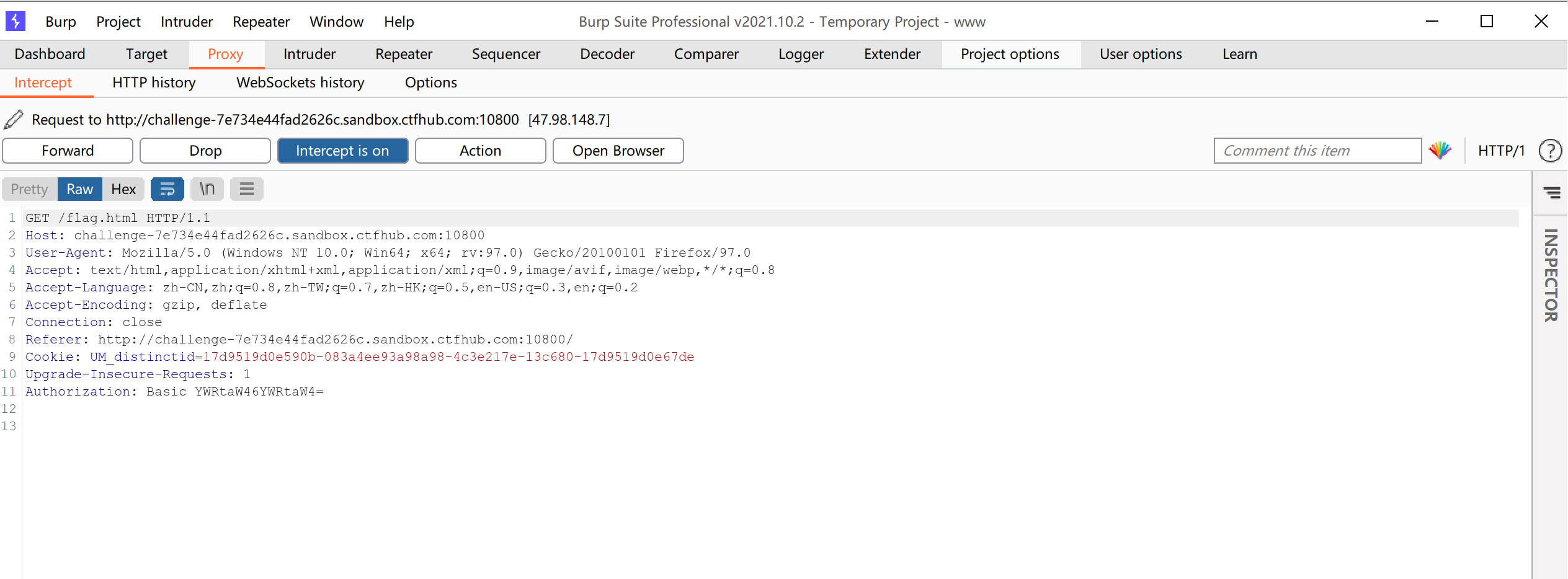Click the pencil edit icon beside the request URL
The width and height of the screenshot is (1568, 579).
click(x=14, y=119)
